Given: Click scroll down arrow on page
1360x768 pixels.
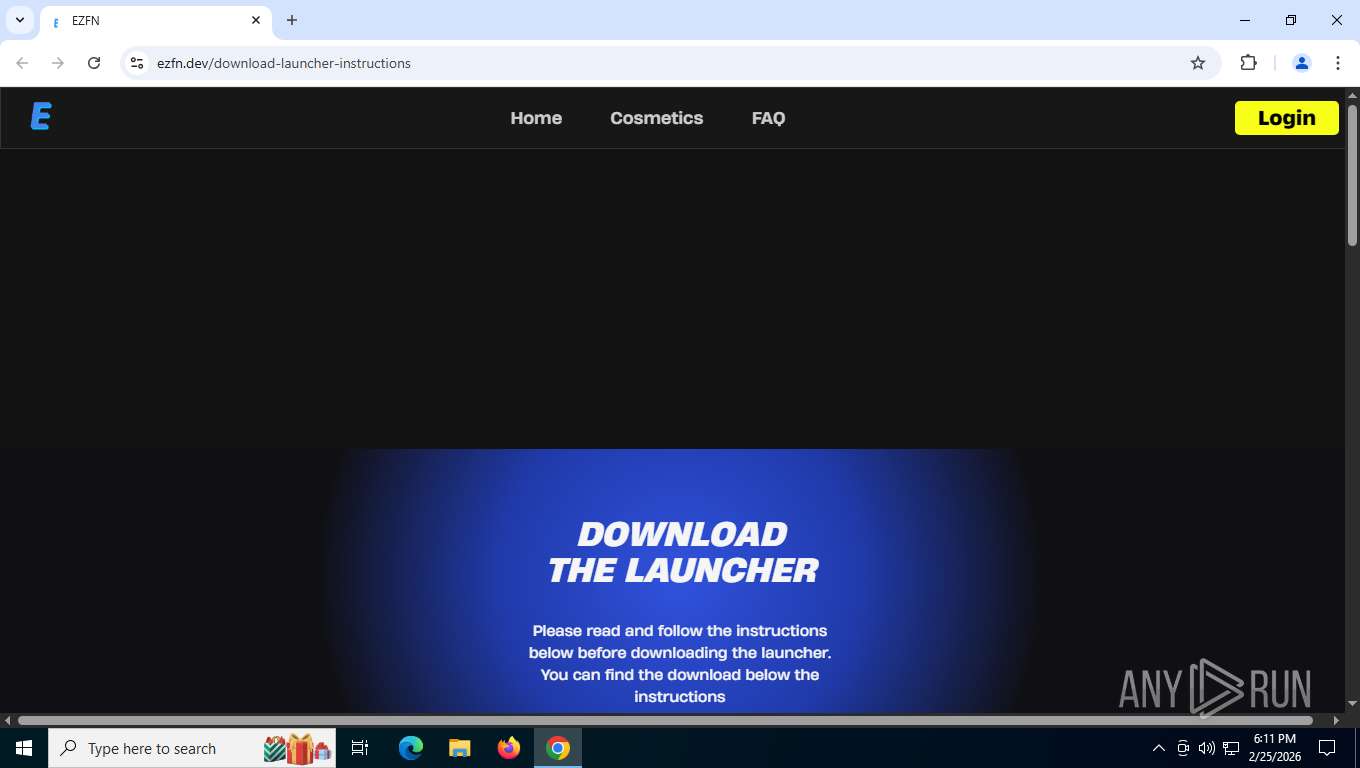Looking at the screenshot, I should tap(1352, 704).
